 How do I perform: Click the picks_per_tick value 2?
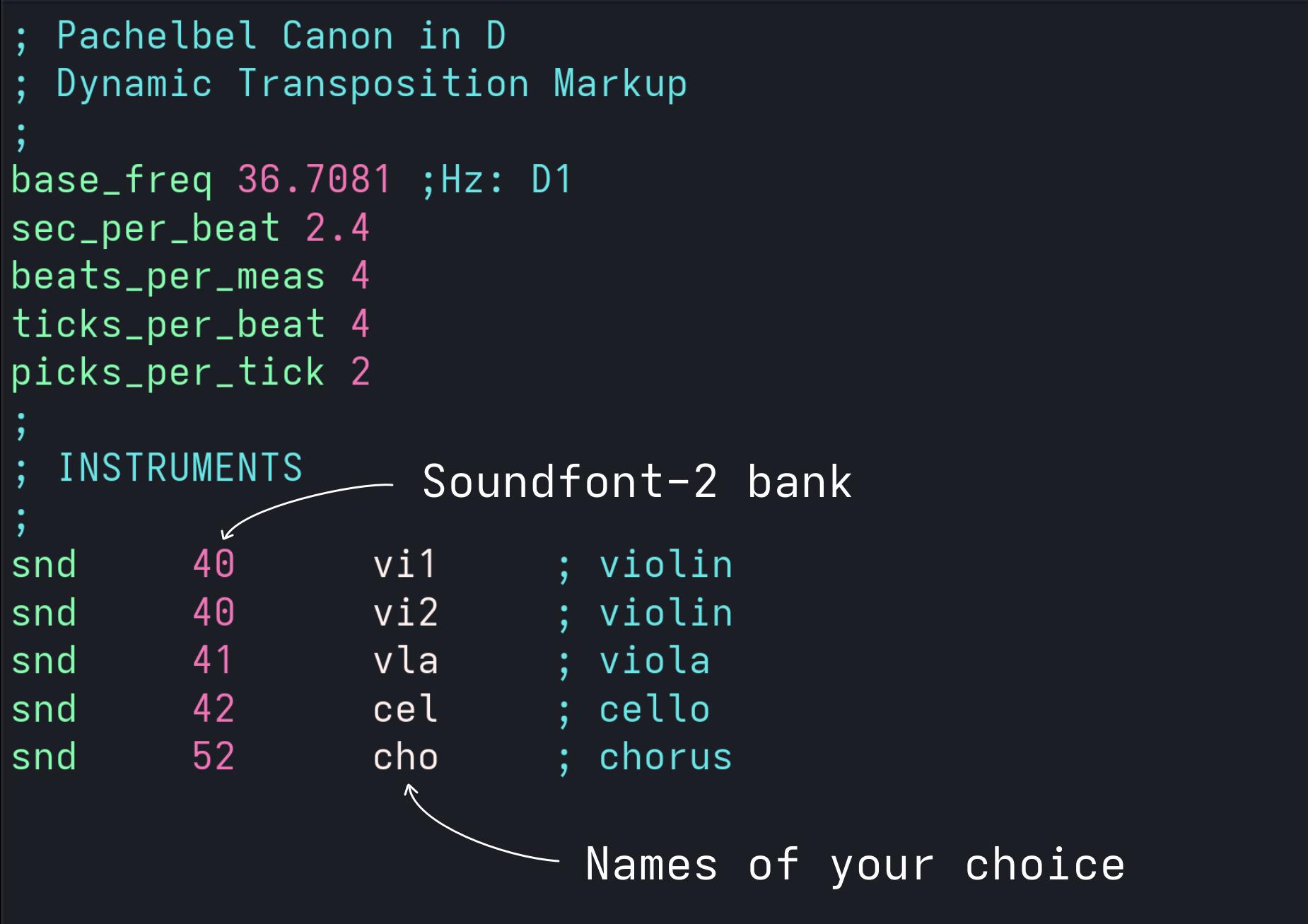[360, 373]
